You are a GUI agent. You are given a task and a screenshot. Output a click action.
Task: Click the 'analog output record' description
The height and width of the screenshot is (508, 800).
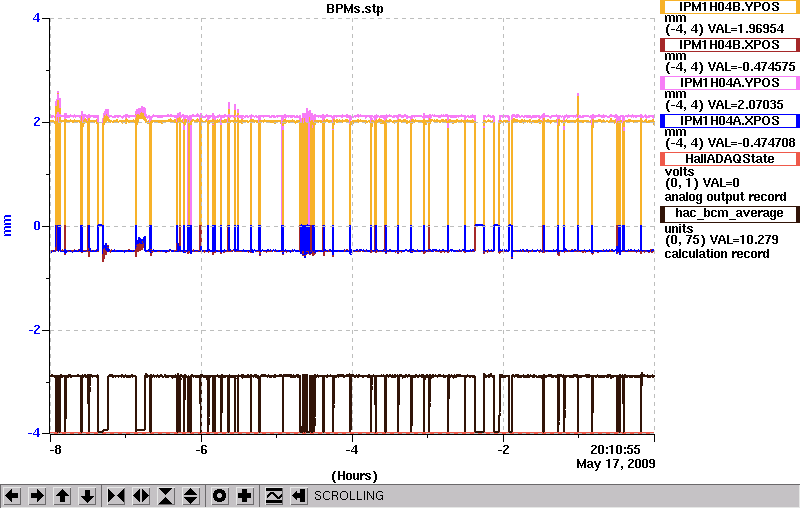pyautogui.click(x=725, y=197)
